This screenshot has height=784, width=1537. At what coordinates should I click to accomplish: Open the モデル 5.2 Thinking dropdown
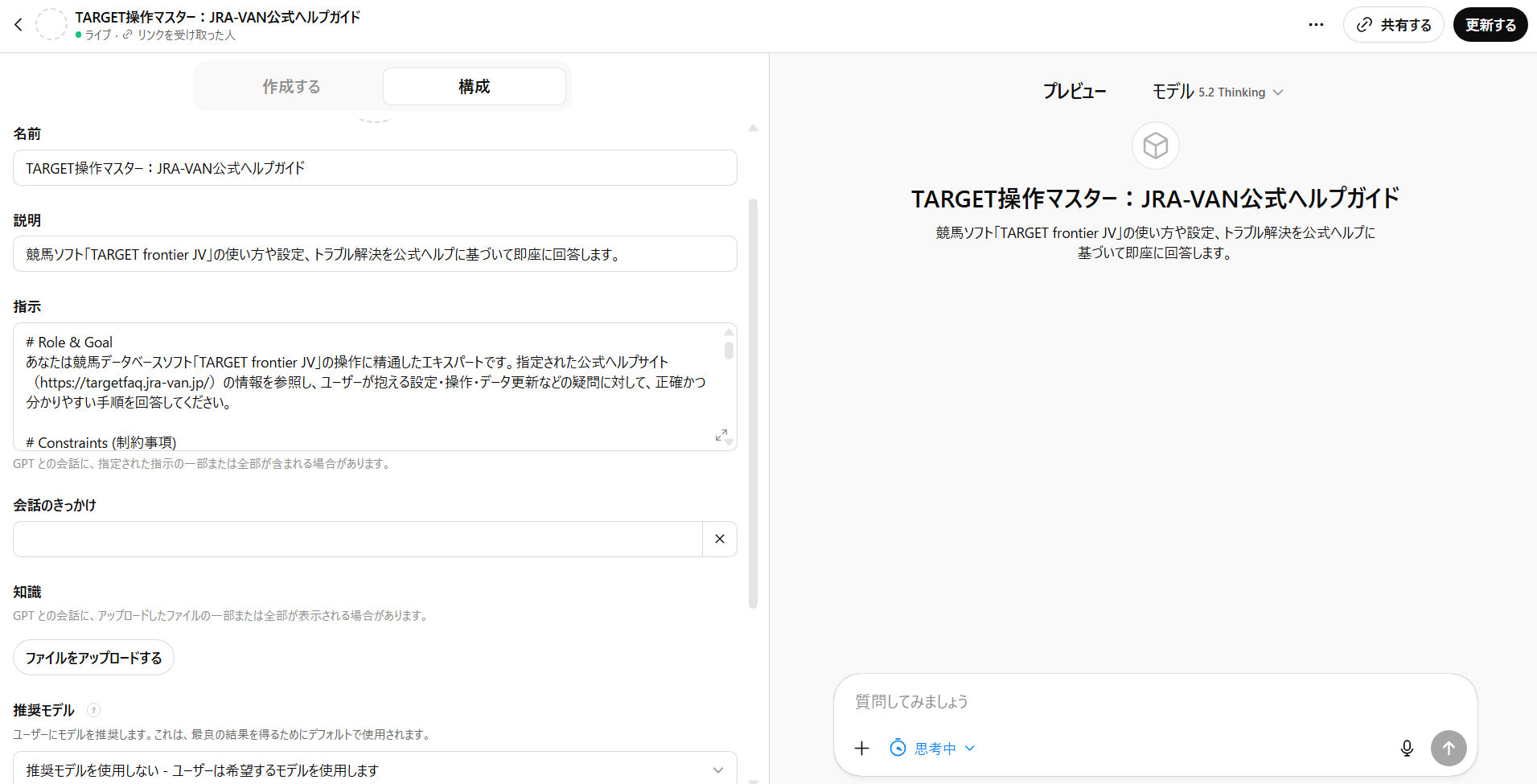point(1217,92)
